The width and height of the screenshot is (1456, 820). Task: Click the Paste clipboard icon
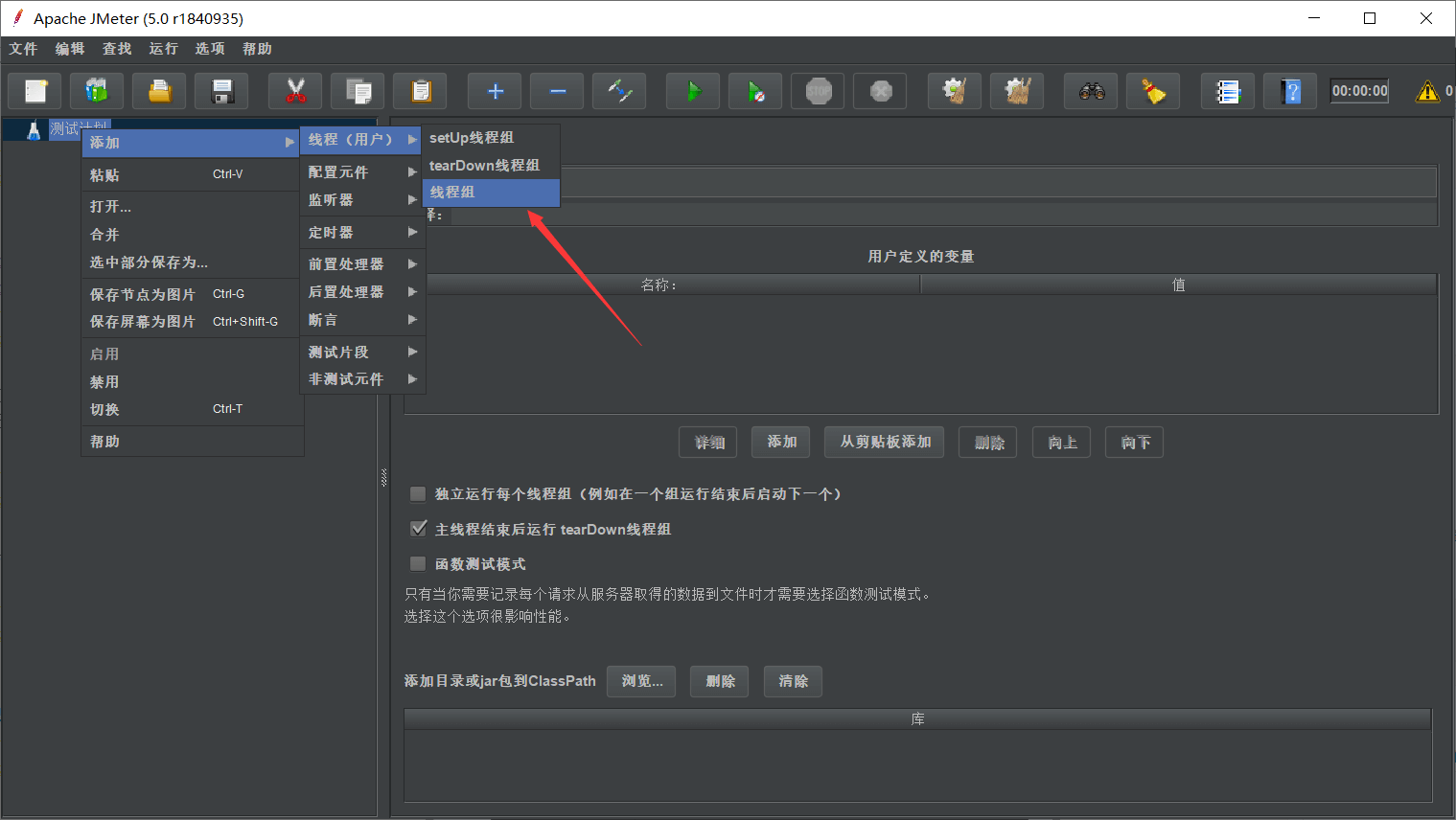(x=420, y=91)
